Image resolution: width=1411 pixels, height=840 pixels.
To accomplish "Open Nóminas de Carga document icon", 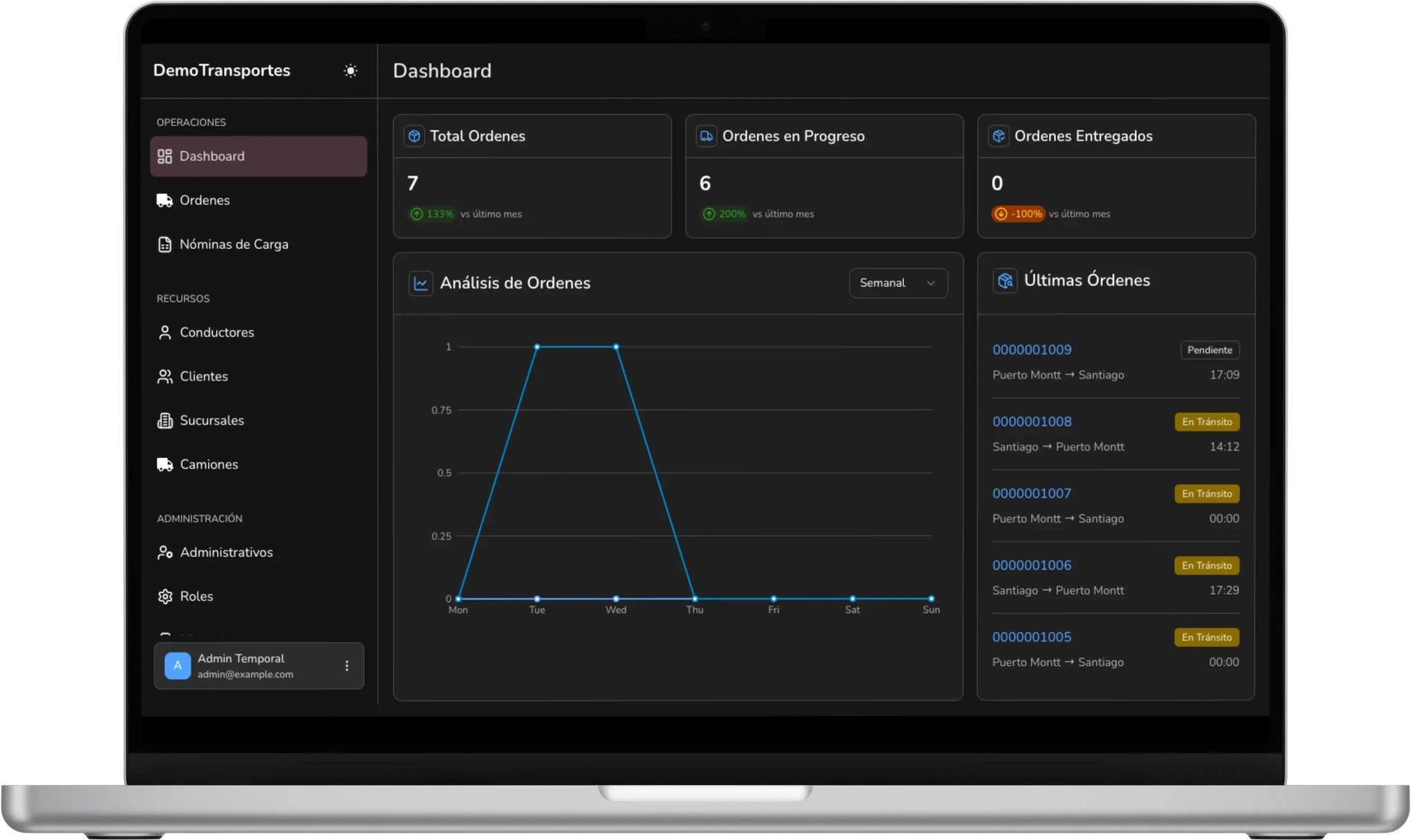I will [165, 244].
